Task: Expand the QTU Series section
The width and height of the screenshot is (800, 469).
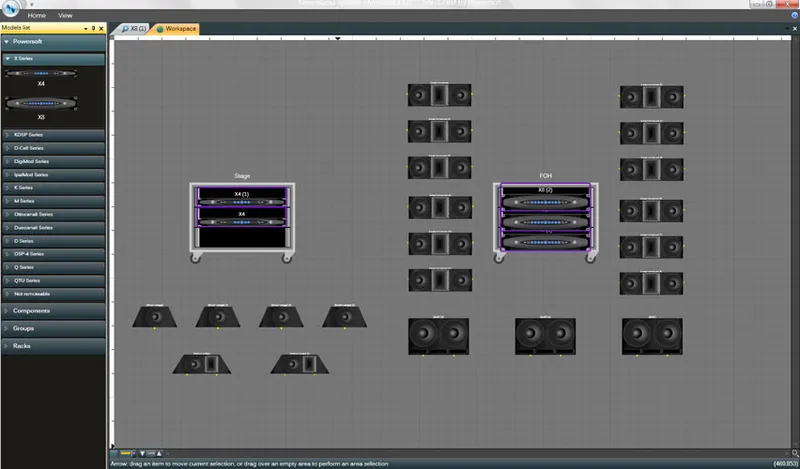Action: click(x=53, y=281)
